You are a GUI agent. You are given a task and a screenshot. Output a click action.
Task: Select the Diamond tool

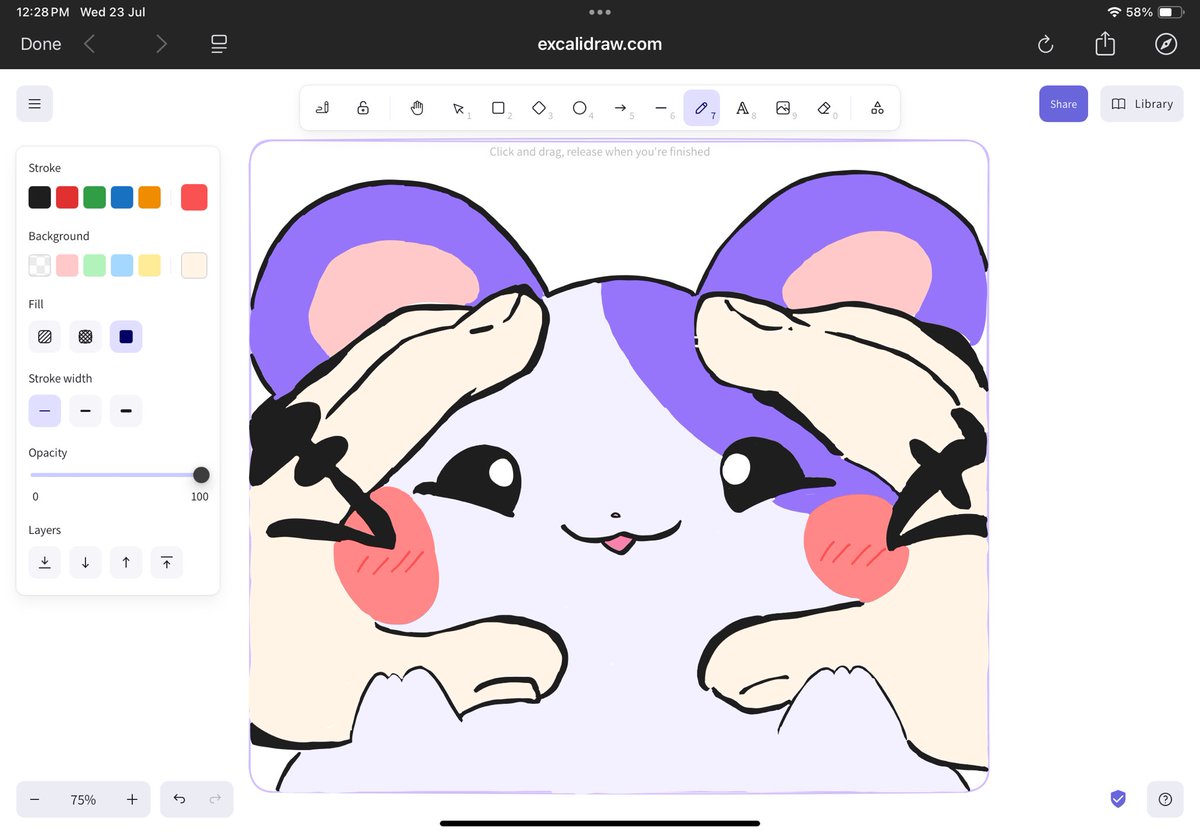click(x=539, y=108)
